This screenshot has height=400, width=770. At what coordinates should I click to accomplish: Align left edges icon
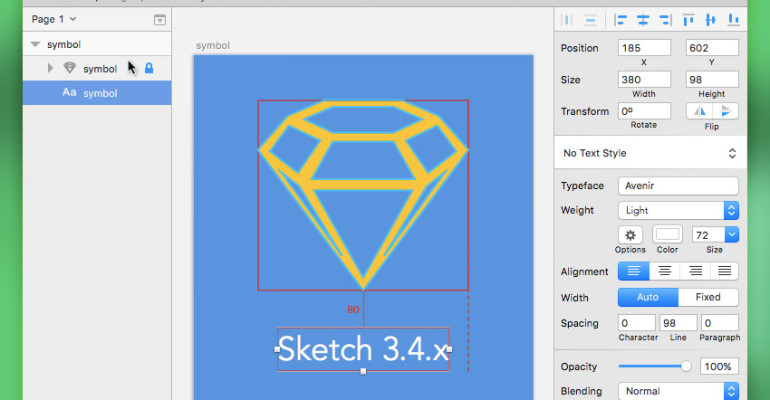[621, 20]
